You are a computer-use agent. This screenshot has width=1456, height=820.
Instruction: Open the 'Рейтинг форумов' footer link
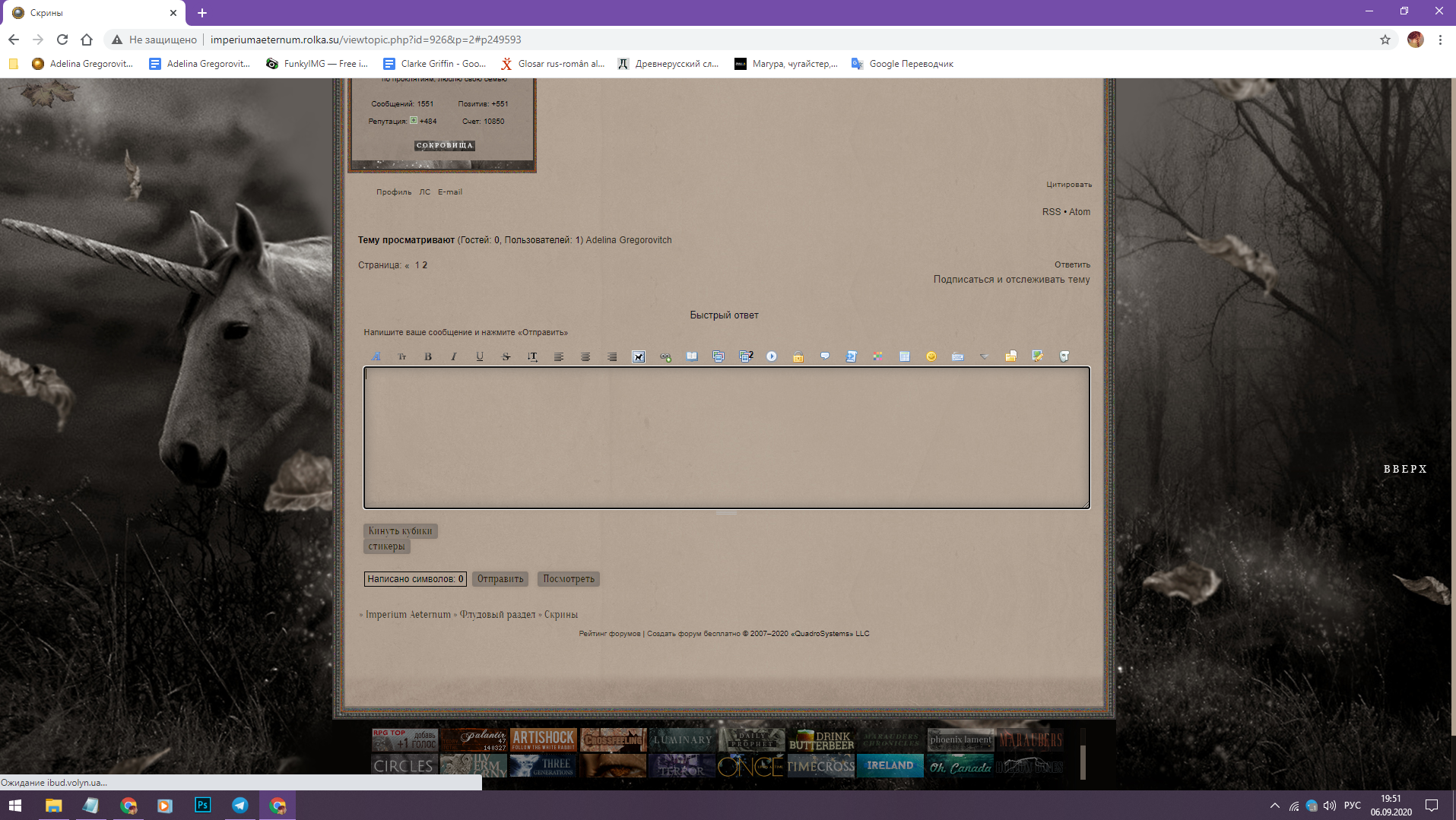(610, 634)
